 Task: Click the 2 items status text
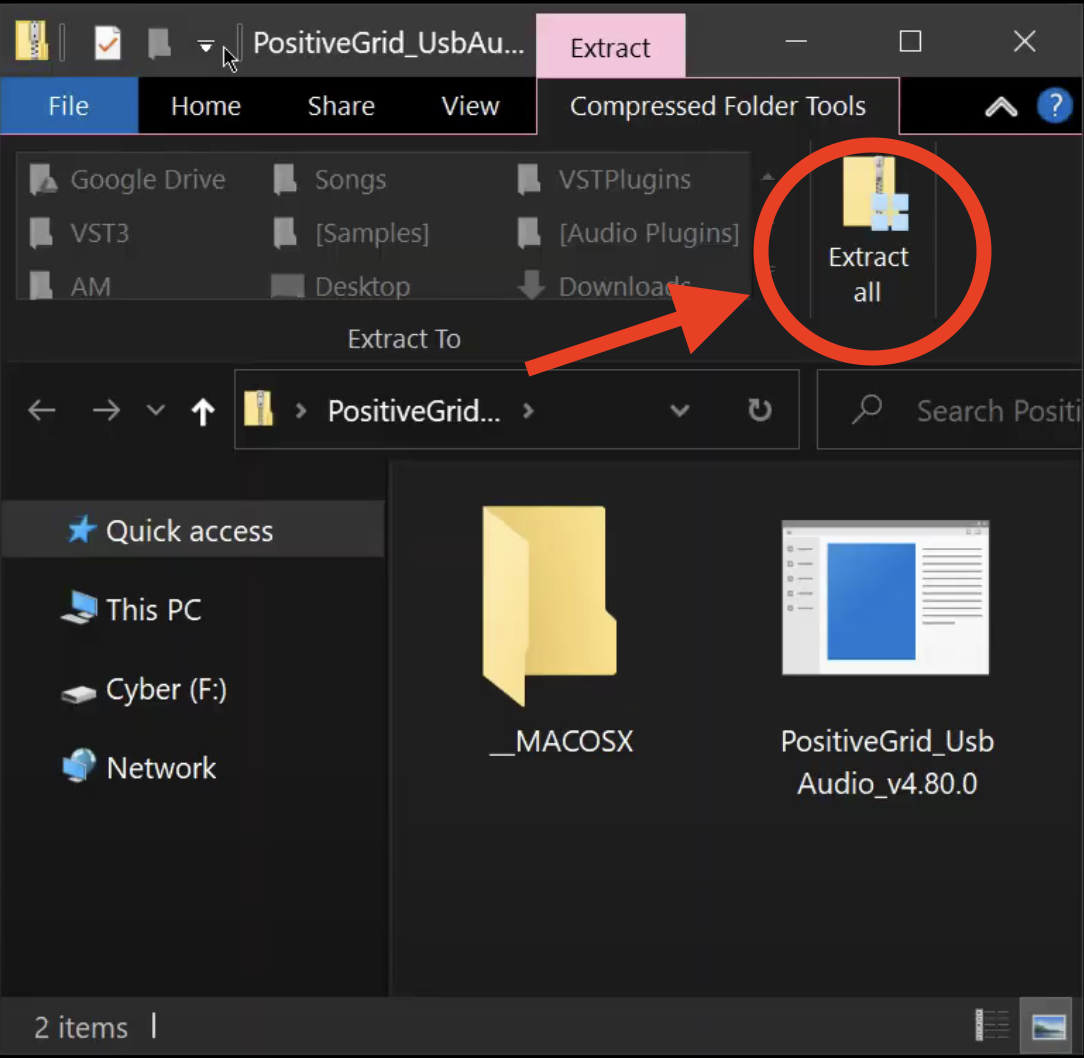(81, 1028)
